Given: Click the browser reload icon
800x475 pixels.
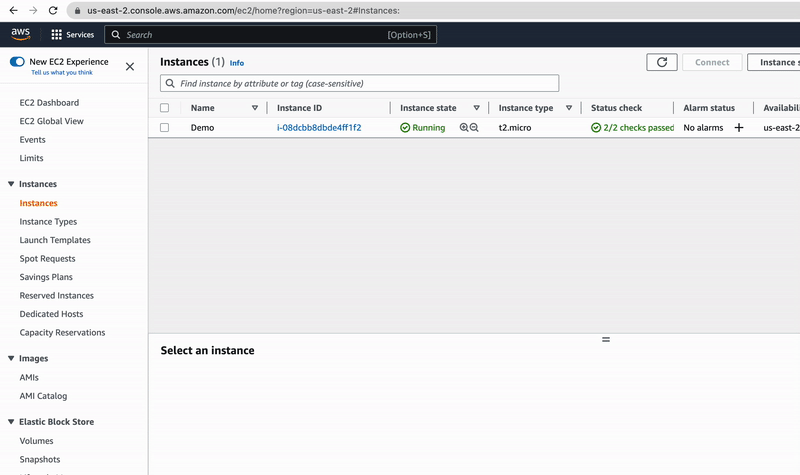Looking at the screenshot, I should pyautogui.click(x=56, y=10).
